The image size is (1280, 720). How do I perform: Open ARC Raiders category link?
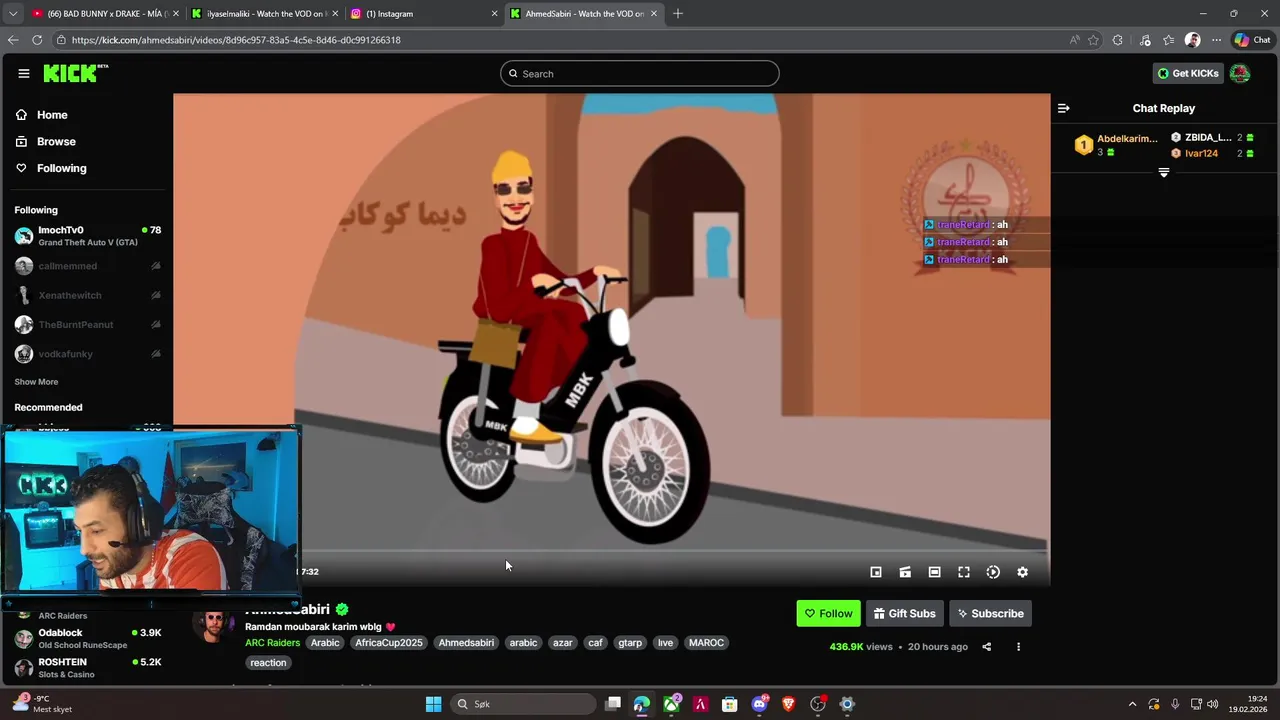(272, 643)
